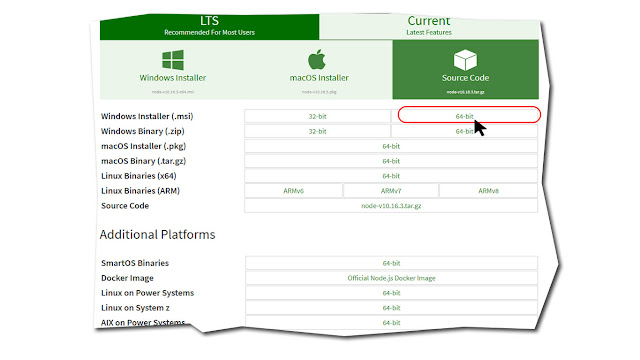Open the macOS Installer link label
This screenshot has height=360, width=640.
coord(319,78)
